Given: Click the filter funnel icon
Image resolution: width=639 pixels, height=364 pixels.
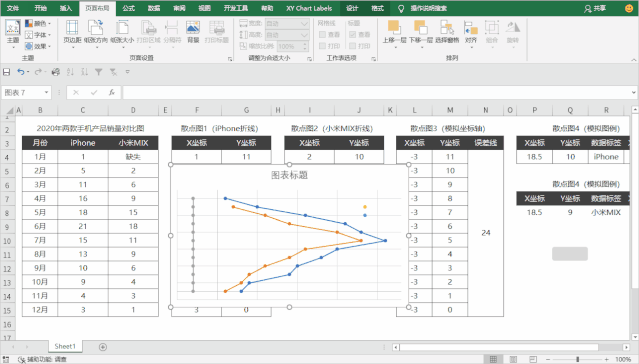Looking at the screenshot, I should point(99,72).
